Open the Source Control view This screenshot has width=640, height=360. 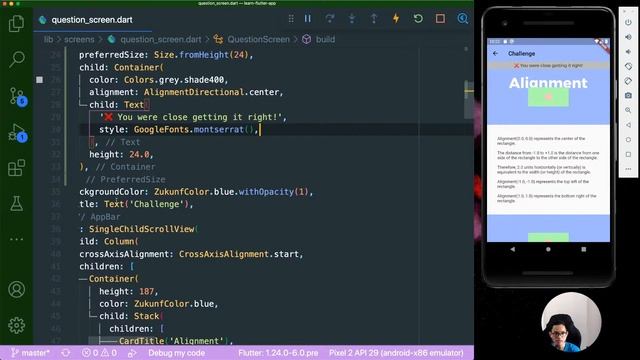pos(17,97)
